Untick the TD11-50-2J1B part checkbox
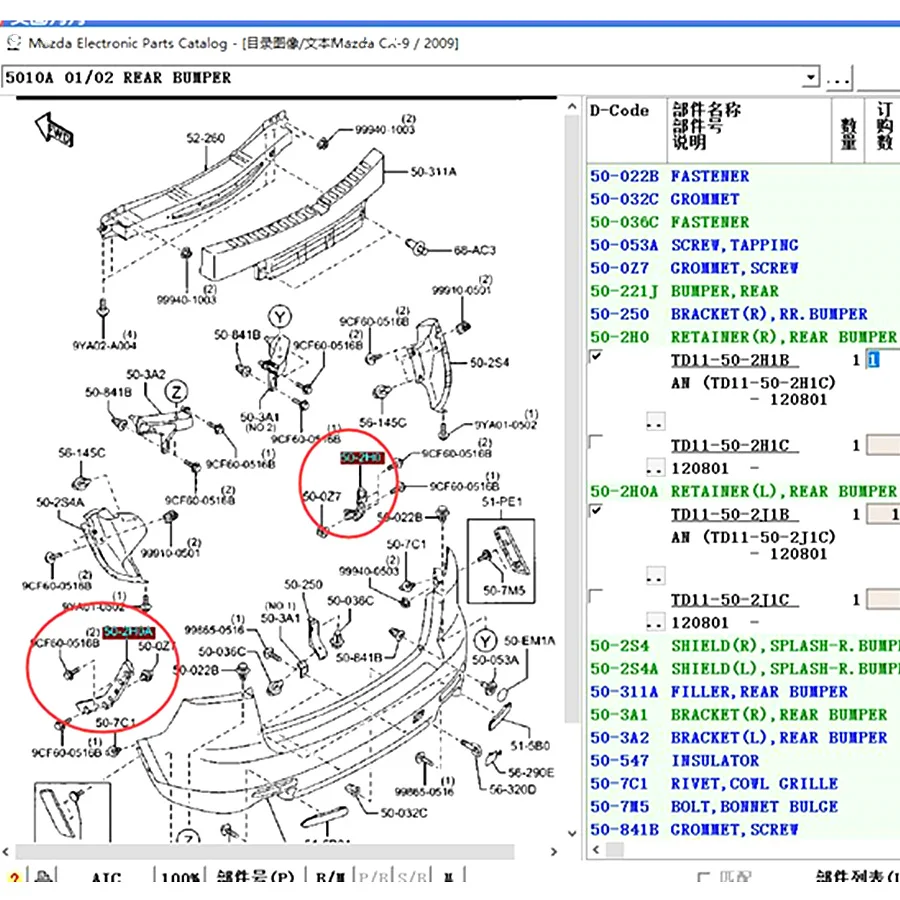This screenshot has width=900, height=900. [x=596, y=510]
